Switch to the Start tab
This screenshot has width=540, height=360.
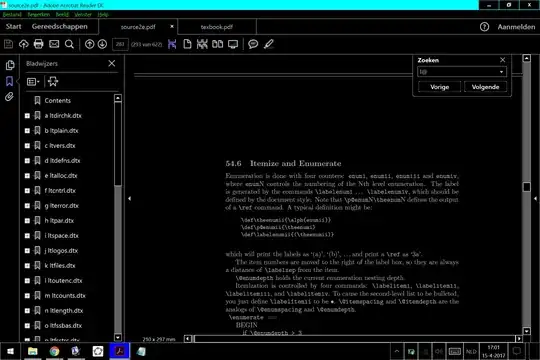pos(13,27)
